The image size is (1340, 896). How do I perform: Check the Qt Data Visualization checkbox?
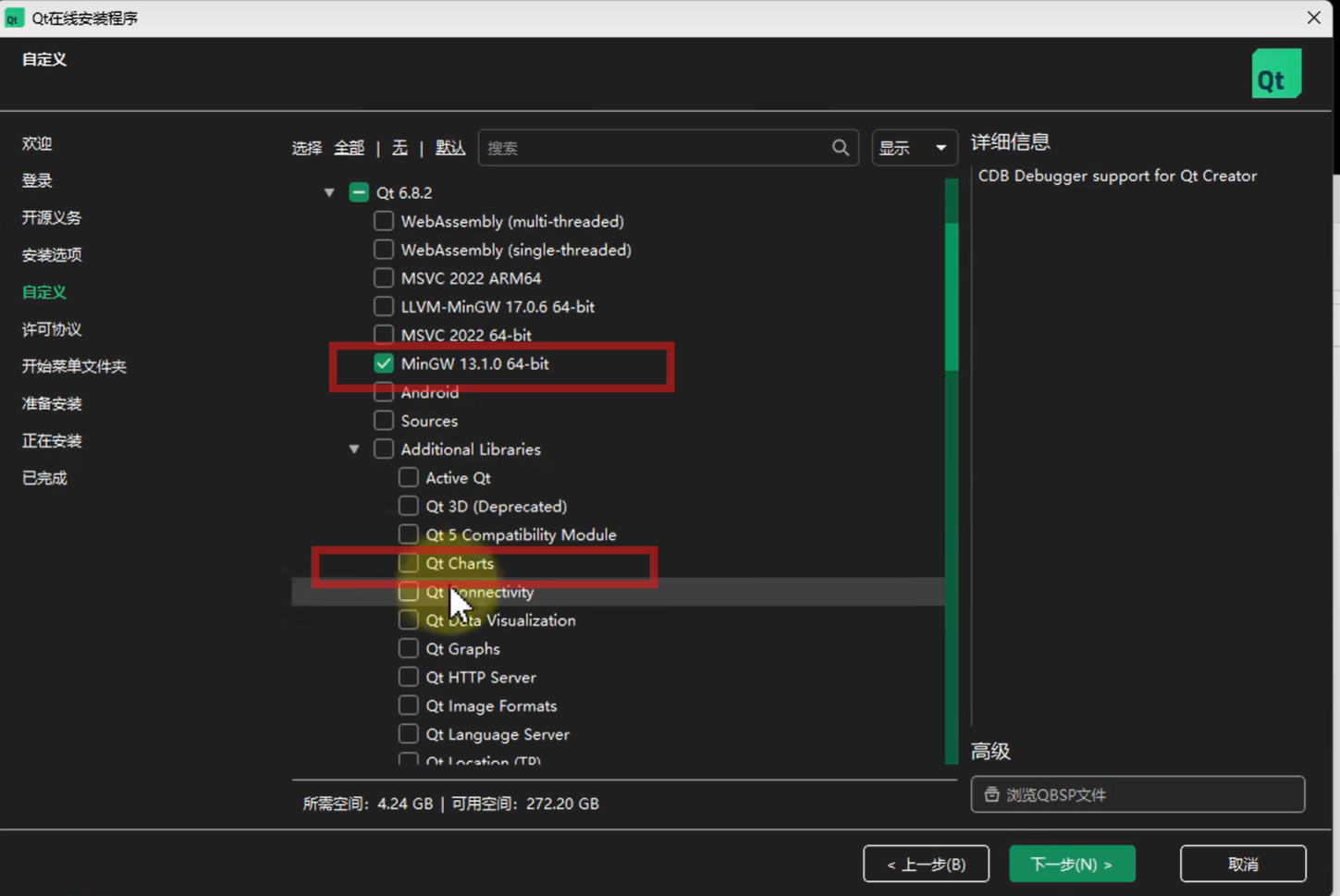coord(409,620)
